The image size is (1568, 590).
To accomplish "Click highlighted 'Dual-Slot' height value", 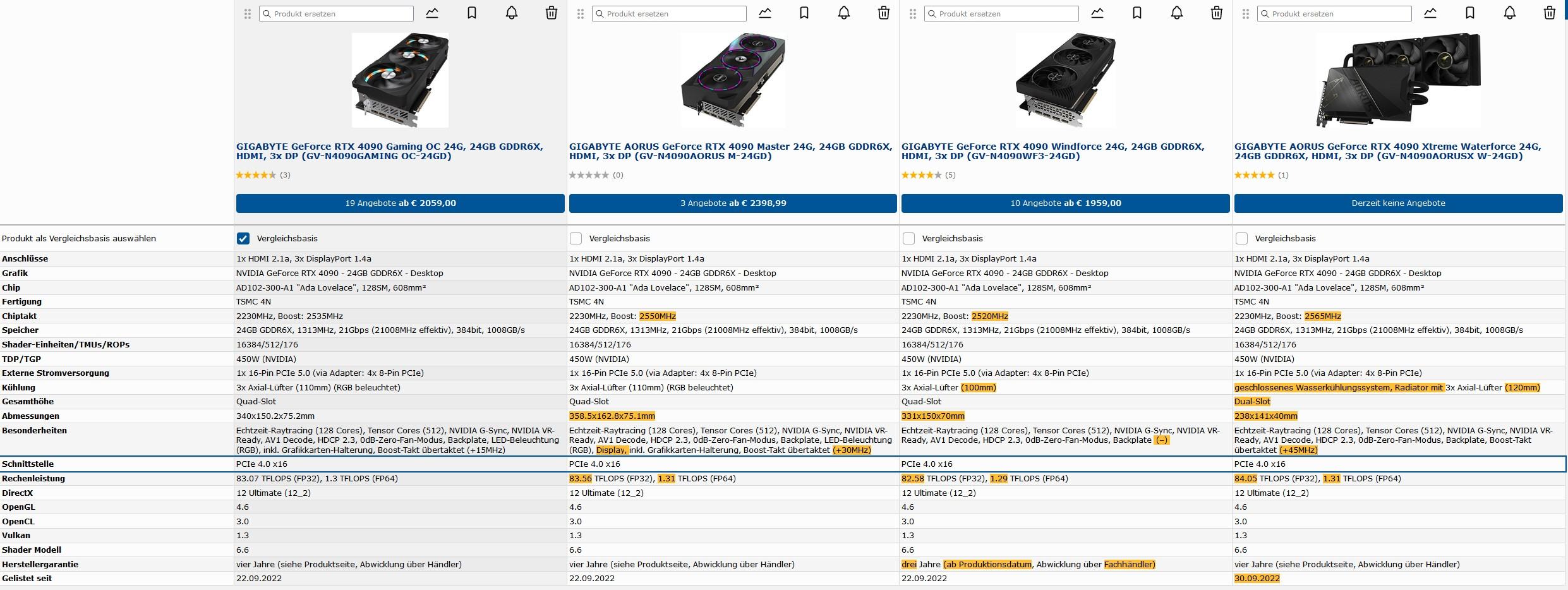I will [x=1252, y=402].
